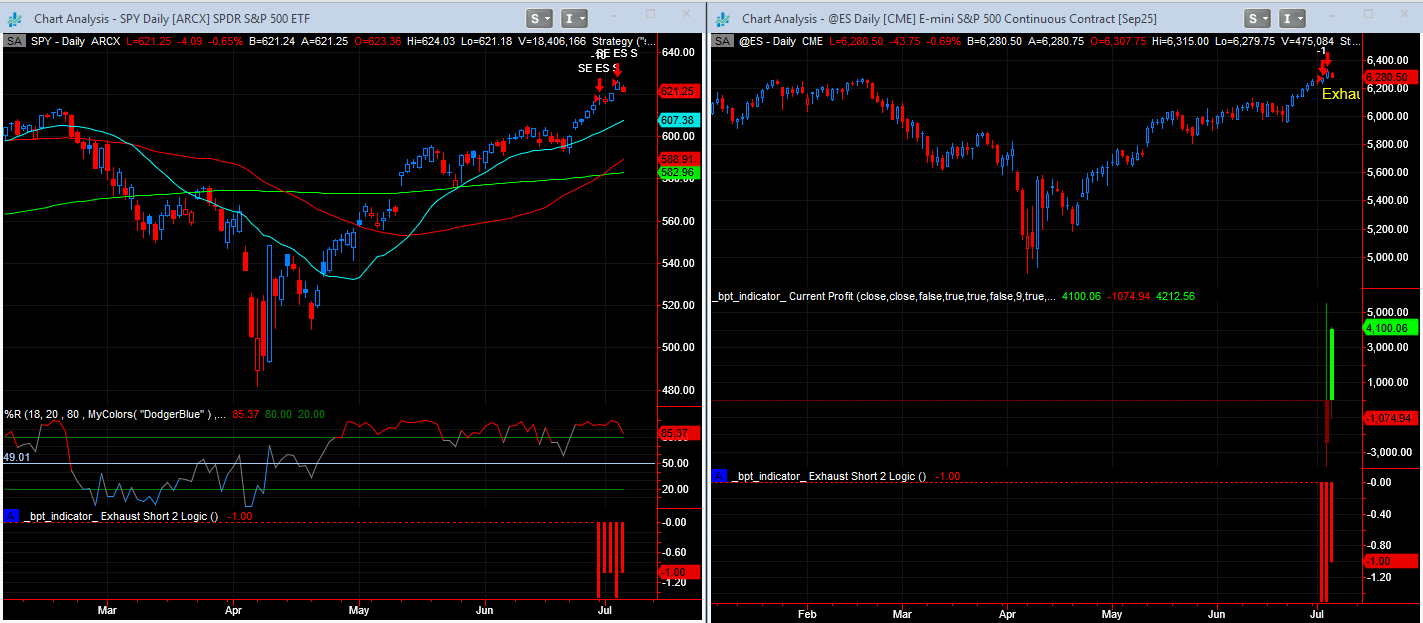Click the green 4212.56 value in Current Profit status
1423x623 pixels.
coord(1175,296)
